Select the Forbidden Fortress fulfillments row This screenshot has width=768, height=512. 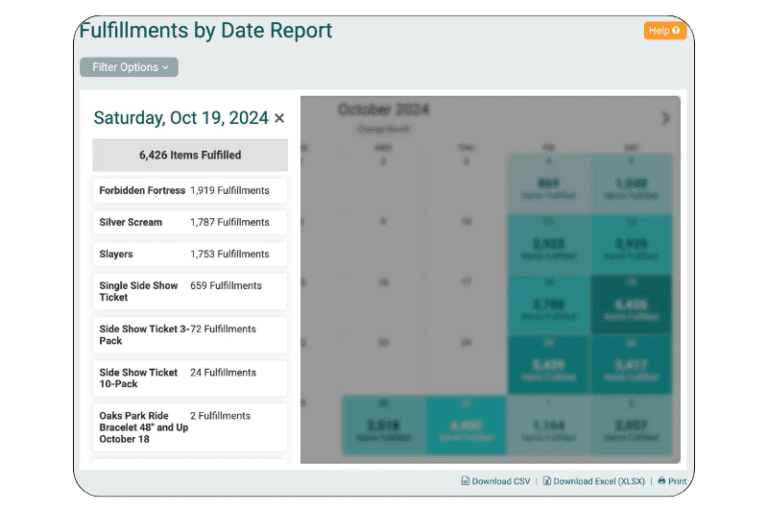189,190
